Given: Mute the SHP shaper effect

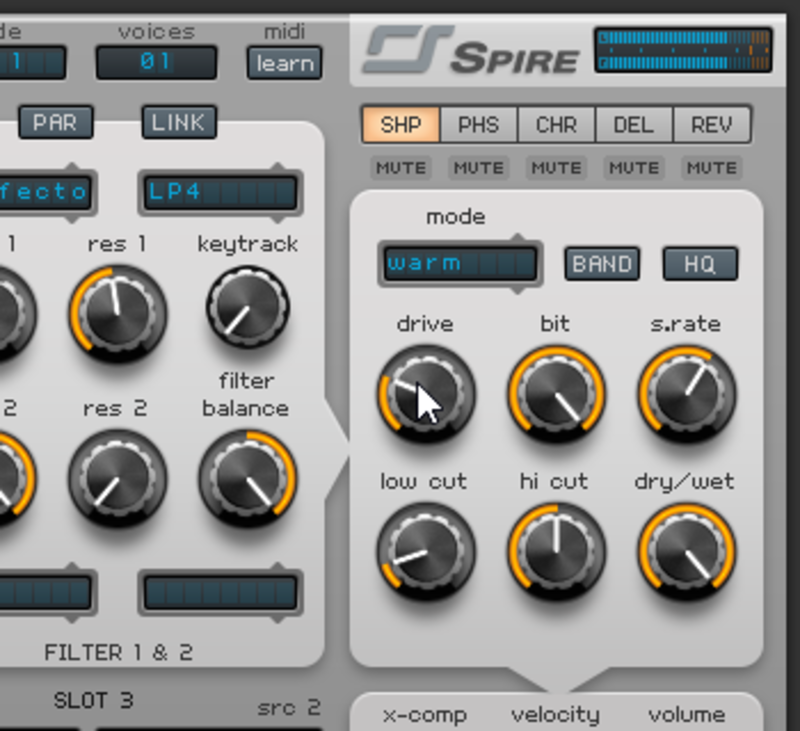Looking at the screenshot, I should [x=401, y=168].
